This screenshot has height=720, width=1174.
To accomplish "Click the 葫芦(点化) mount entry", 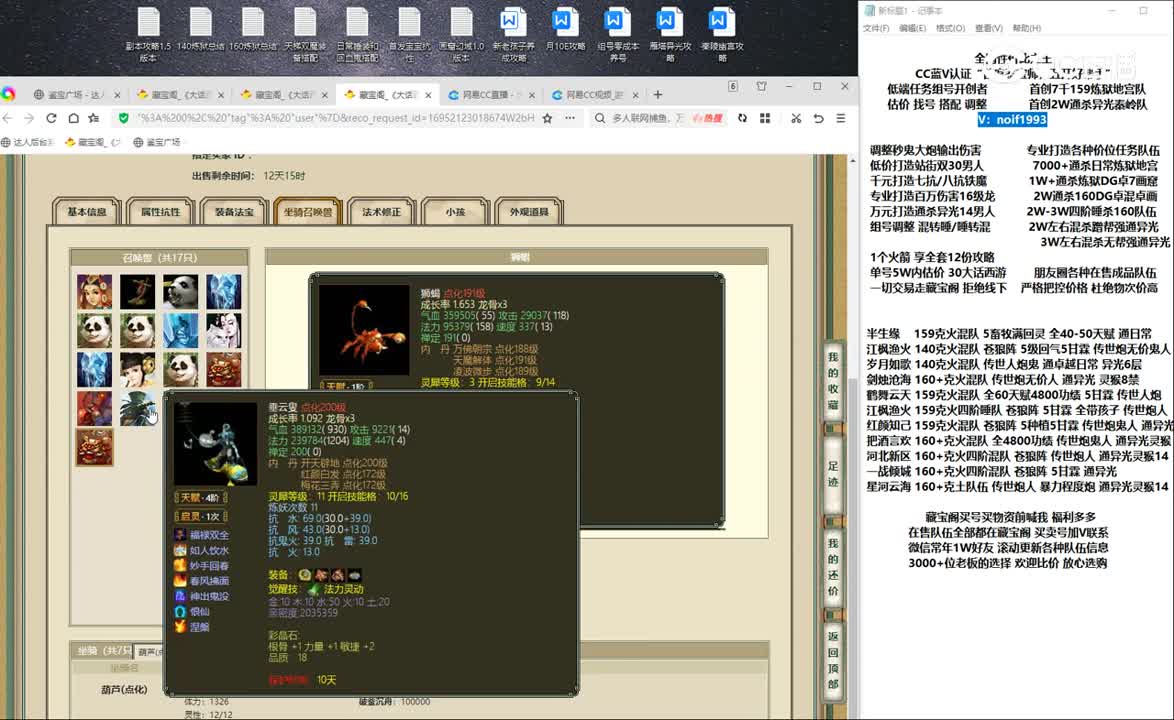I will [x=124, y=689].
